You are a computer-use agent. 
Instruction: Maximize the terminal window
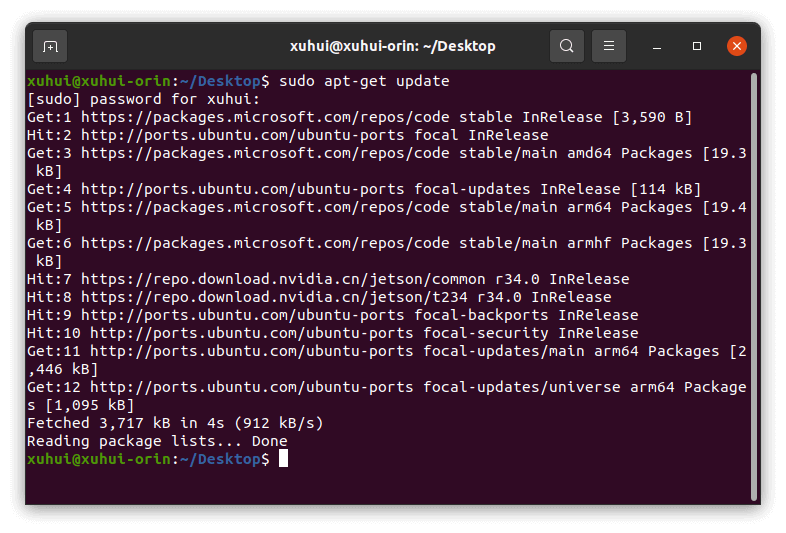click(697, 46)
